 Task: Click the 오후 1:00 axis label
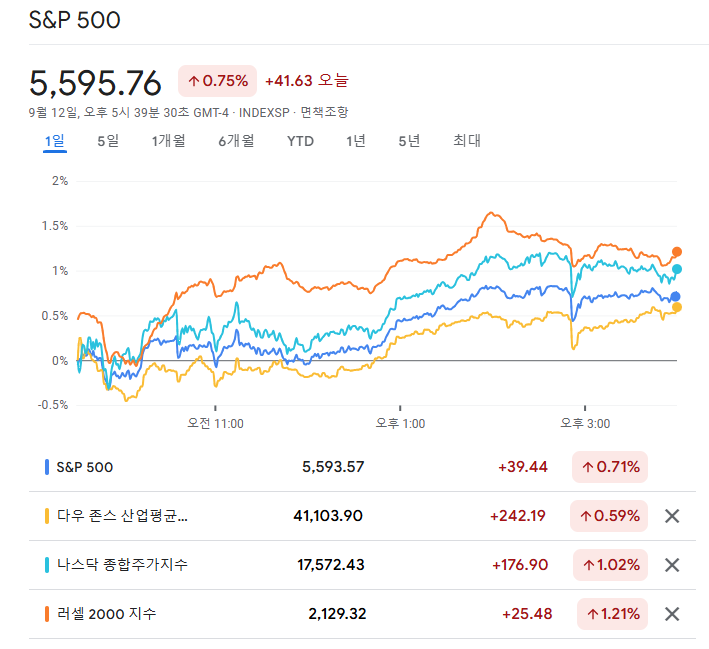coord(400,424)
